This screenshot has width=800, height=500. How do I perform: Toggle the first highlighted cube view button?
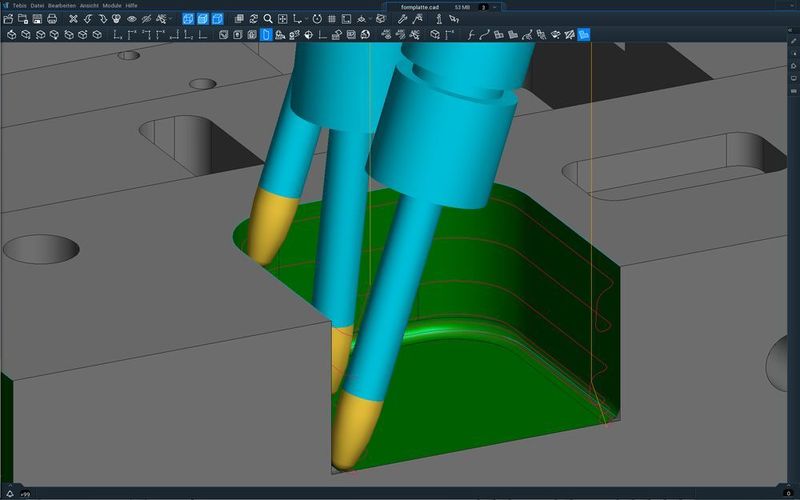click(187, 19)
